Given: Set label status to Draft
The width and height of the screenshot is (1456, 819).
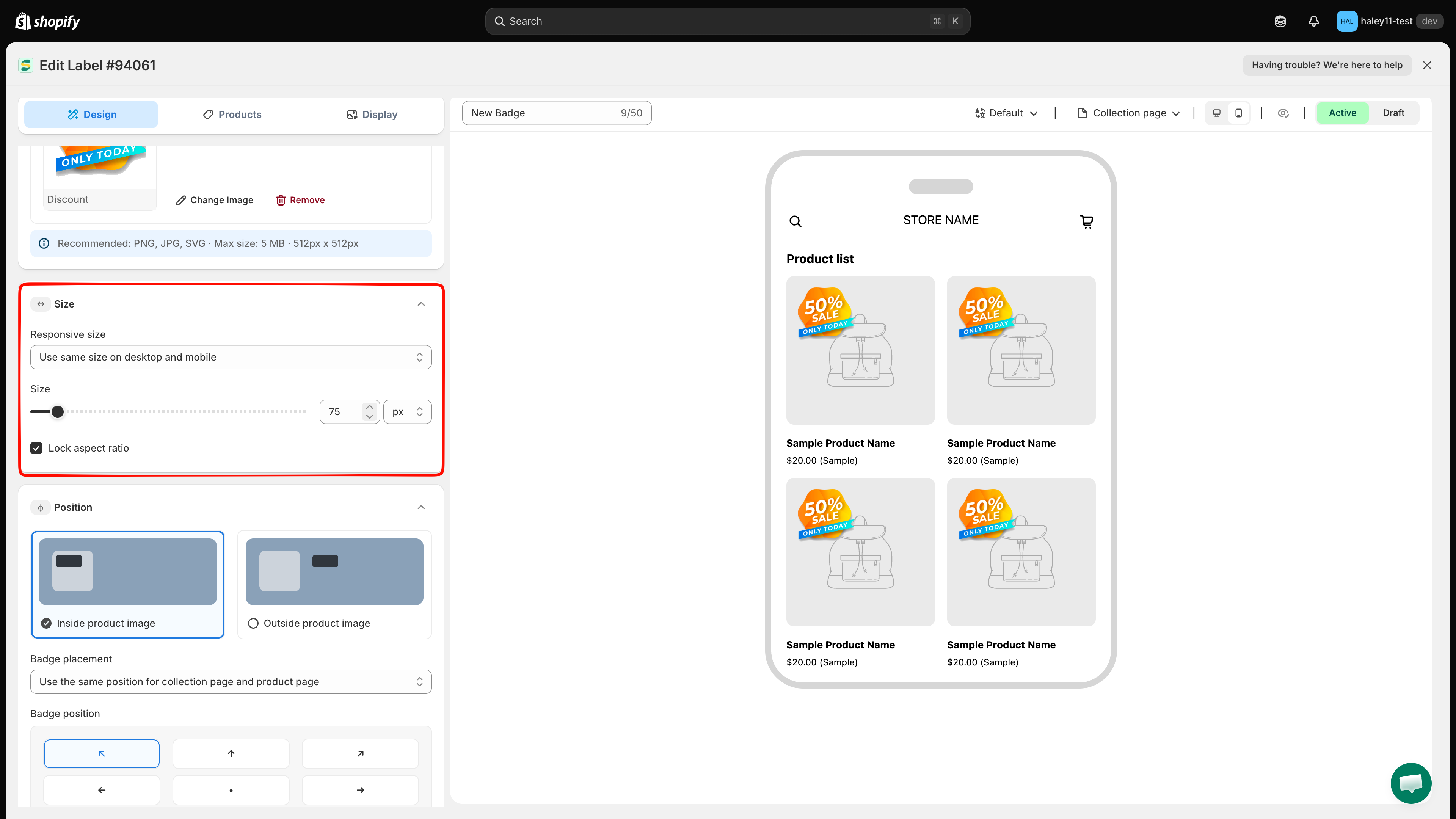Looking at the screenshot, I should [1393, 113].
